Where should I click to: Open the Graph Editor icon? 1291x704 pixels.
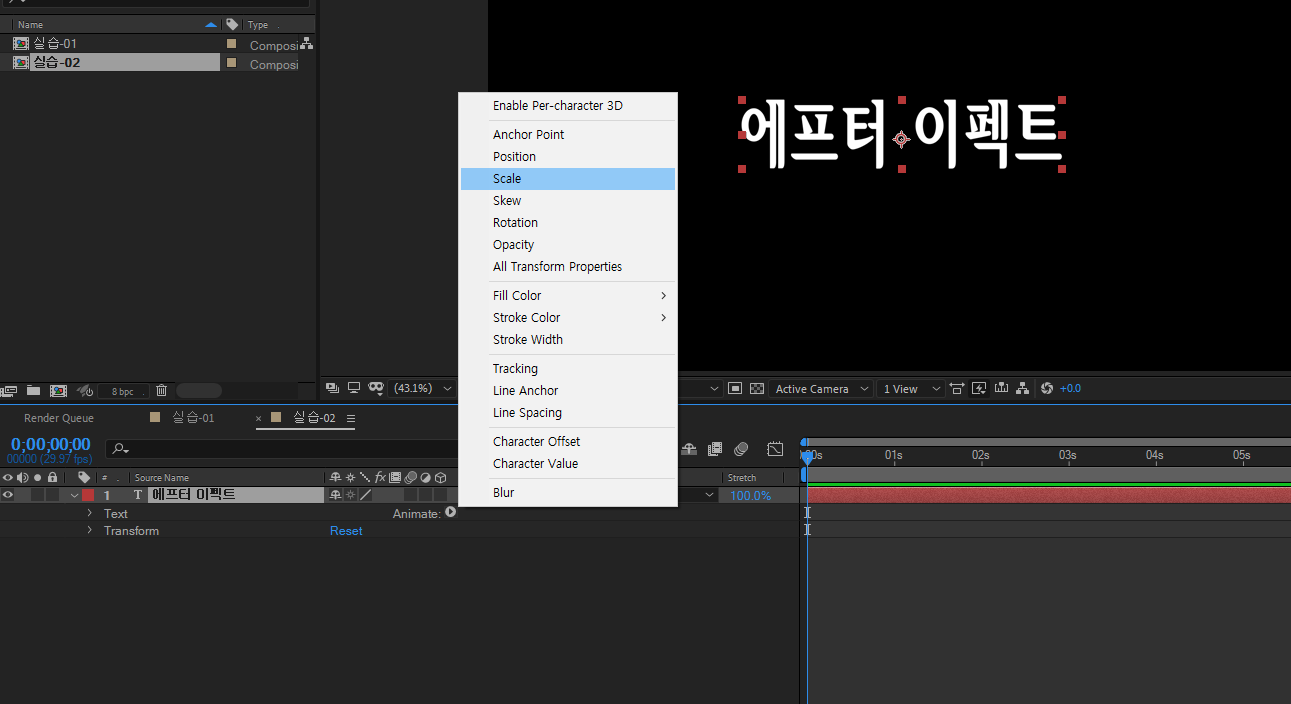[x=775, y=449]
